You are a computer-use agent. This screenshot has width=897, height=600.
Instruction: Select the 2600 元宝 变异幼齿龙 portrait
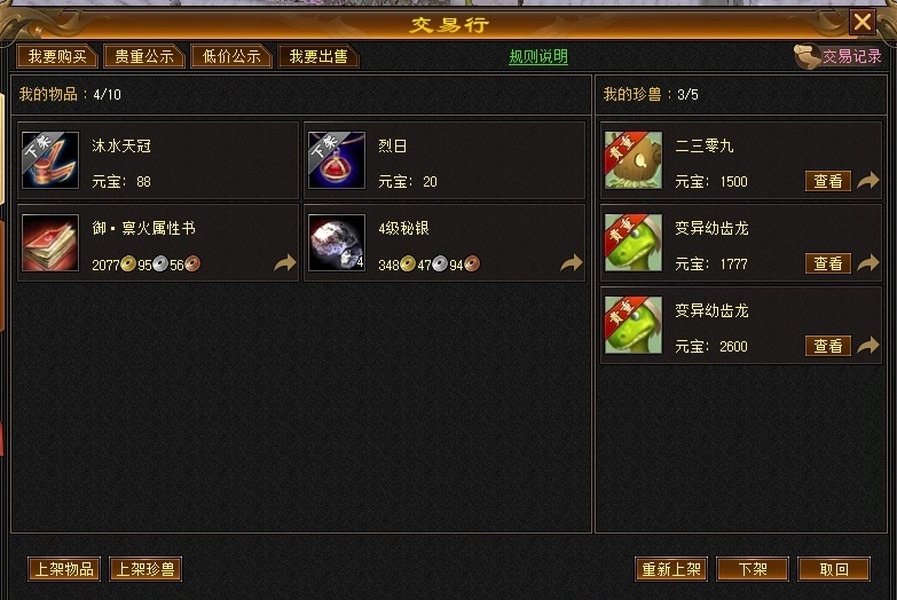pyautogui.click(x=633, y=325)
